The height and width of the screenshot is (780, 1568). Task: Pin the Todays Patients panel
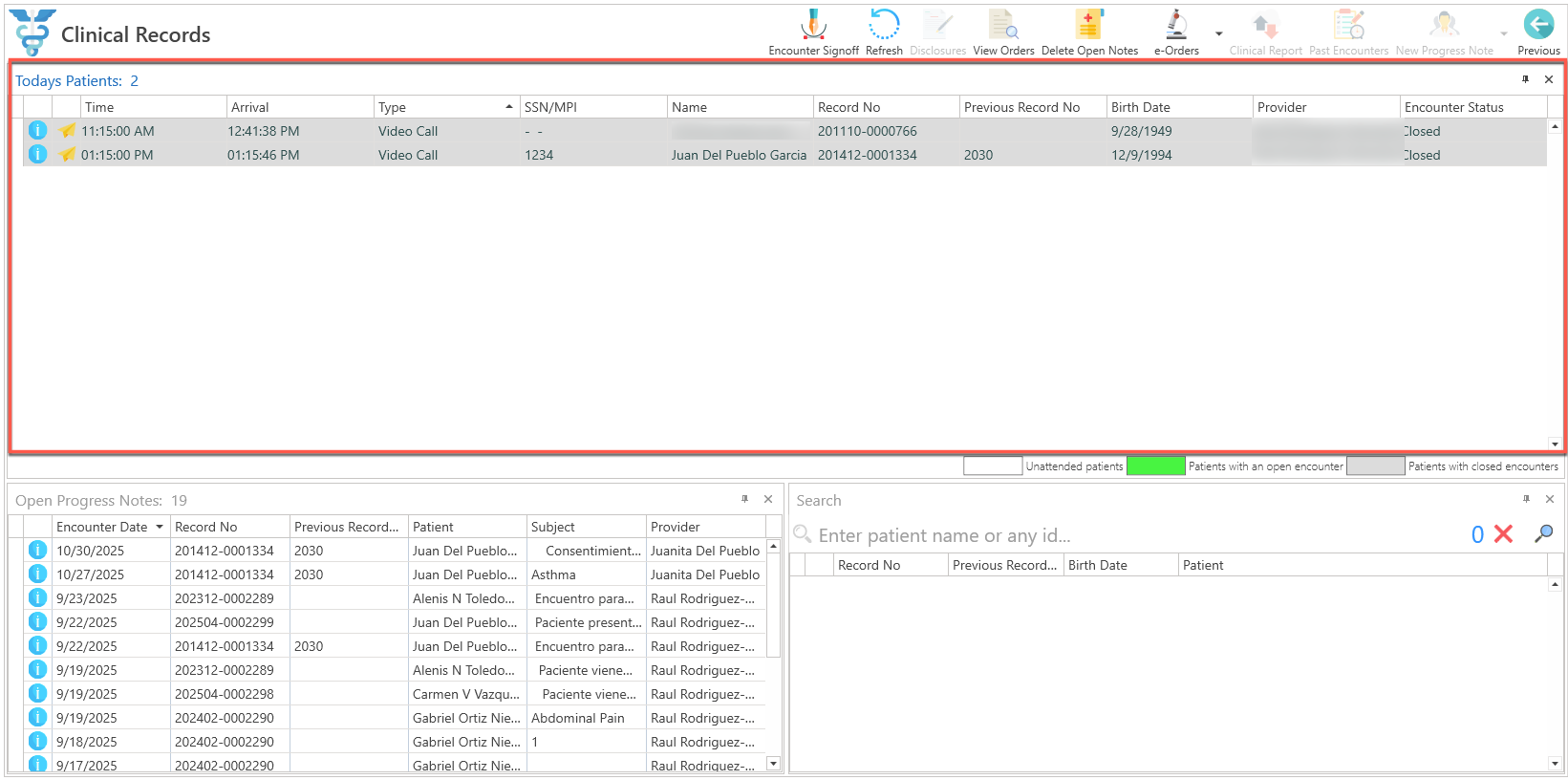tap(1525, 79)
